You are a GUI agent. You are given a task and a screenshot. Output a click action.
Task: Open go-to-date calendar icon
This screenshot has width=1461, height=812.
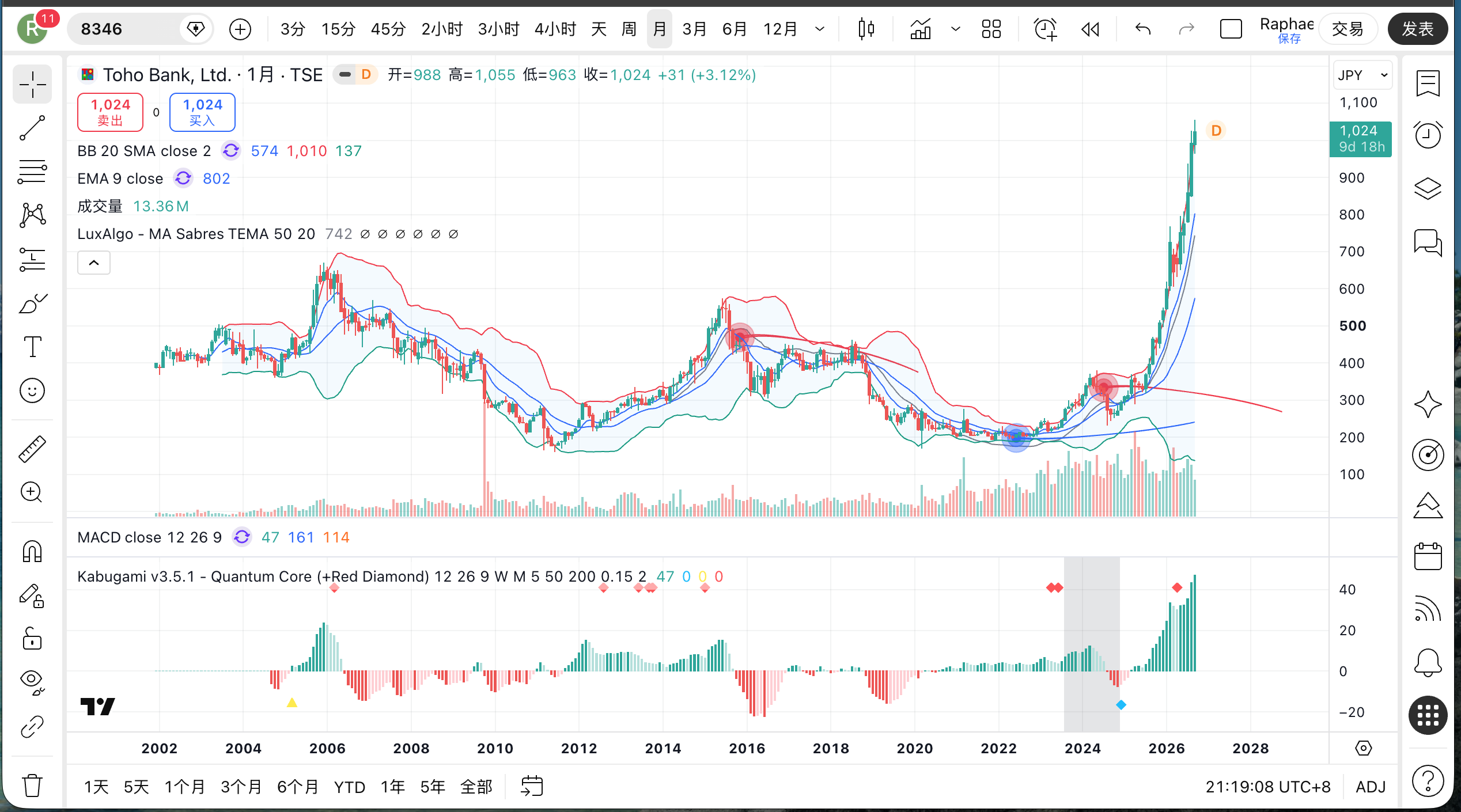coord(532,786)
